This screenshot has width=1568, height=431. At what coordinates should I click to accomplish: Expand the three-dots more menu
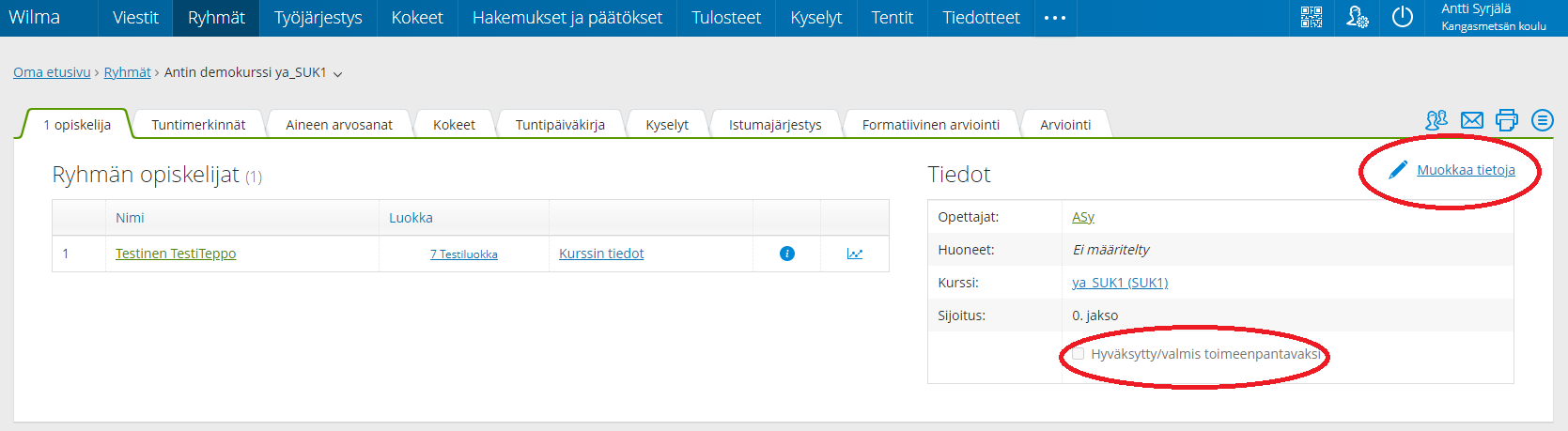[x=1054, y=18]
